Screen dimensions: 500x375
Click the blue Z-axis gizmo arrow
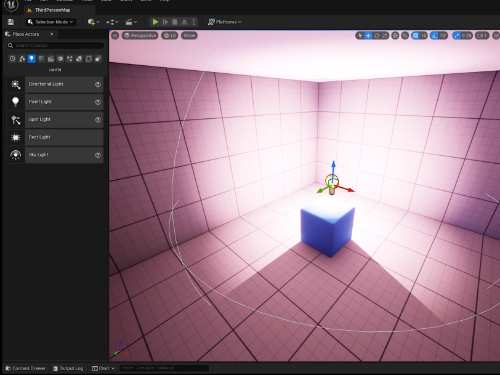333,168
